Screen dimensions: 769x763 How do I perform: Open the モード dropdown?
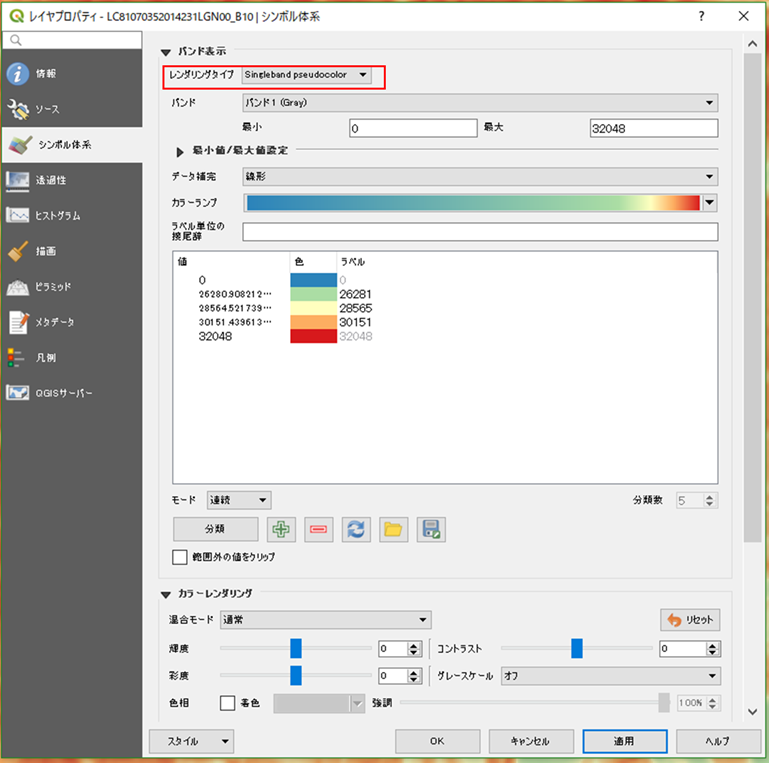click(239, 500)
